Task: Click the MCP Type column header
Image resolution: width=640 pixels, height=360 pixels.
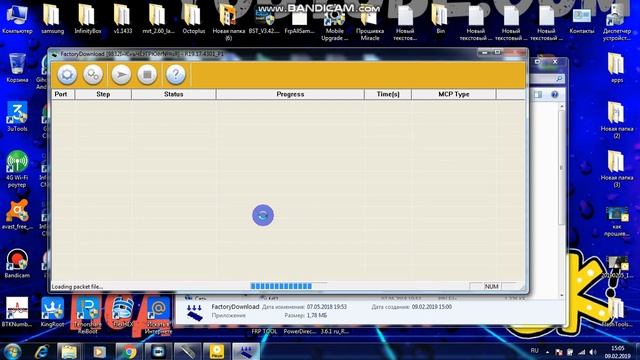Action: pyautogui.click(x=454, y=94)
